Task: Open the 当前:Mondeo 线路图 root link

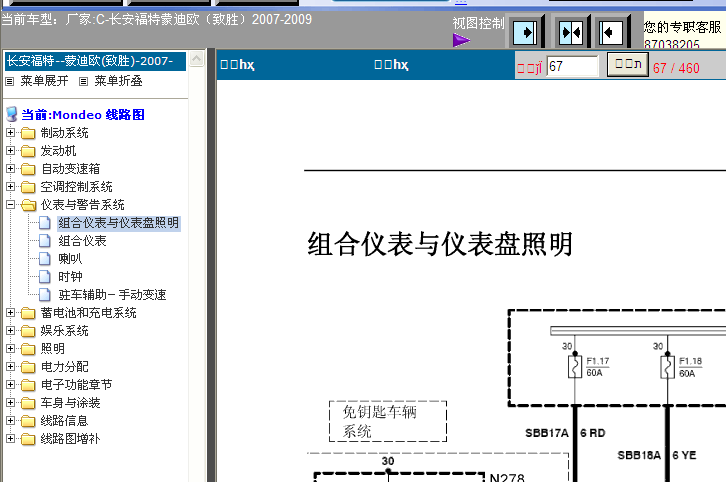Action: coord(83,115)
